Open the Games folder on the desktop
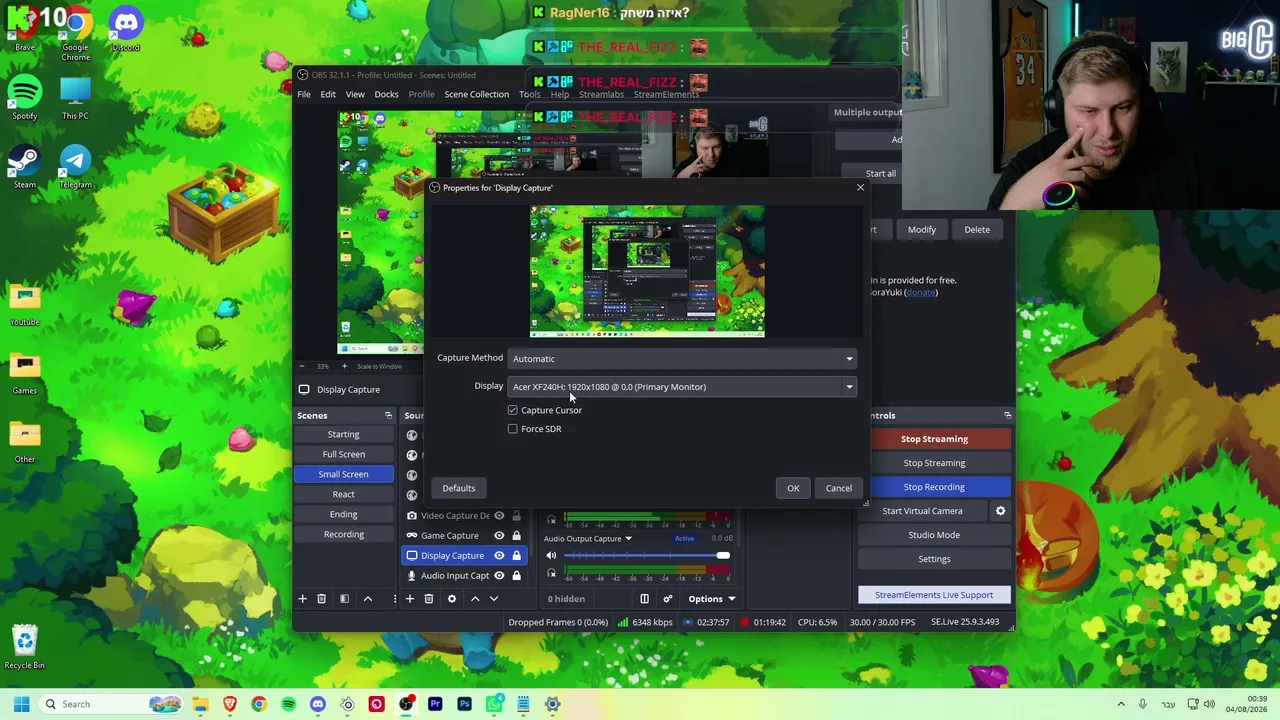Image resolution: width=1280 pixels, height=720 pixels. 24,373
